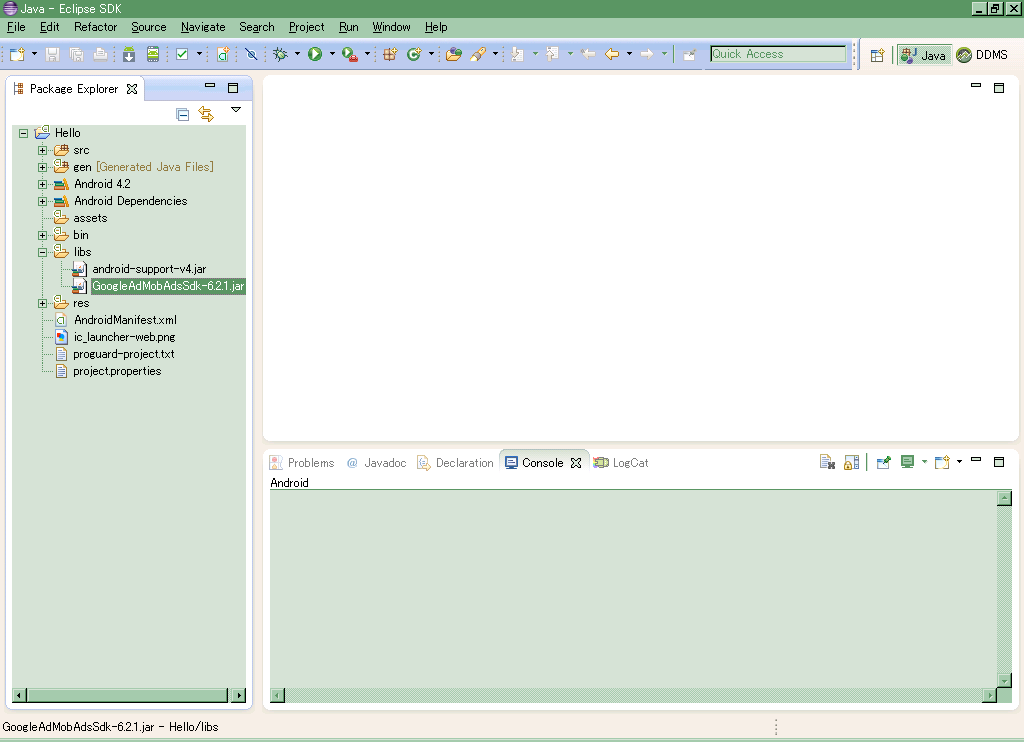Open the Run button dropdown arrow

(x=332, y=54)
